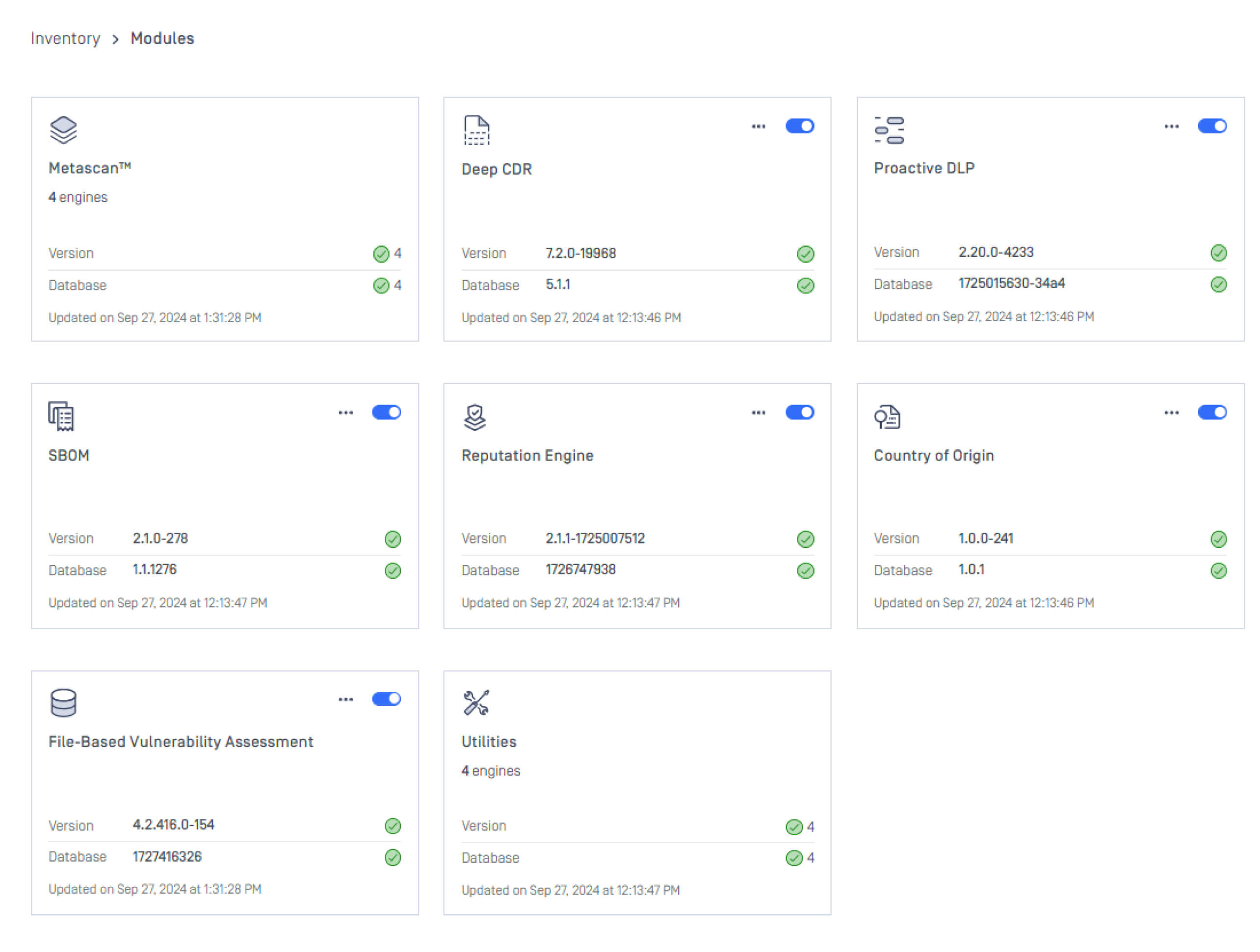Image resolution: width=1260 pixels, height=952 pixels.
Task: Open the Proactive DLP options menu
Action: tap(1171, 126)
